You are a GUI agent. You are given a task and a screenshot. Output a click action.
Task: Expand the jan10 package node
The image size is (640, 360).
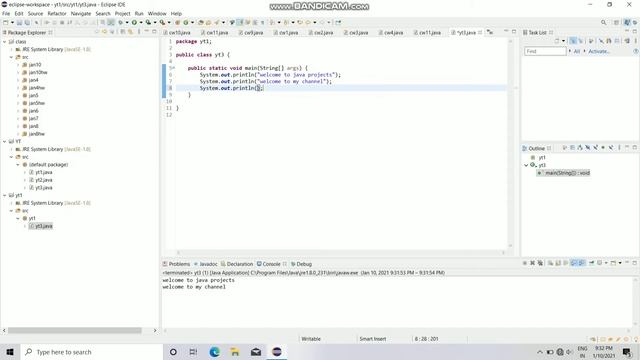coord(18,64)
